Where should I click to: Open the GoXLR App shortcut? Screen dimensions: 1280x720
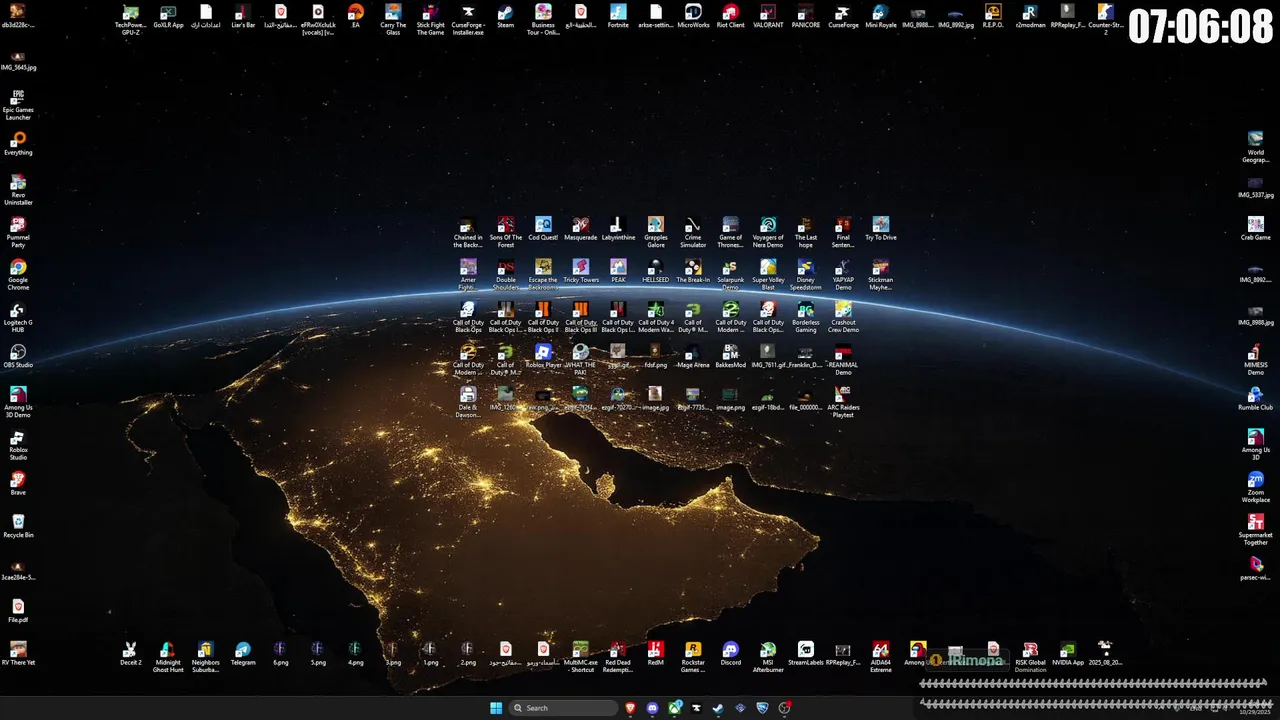click(168, 16)
